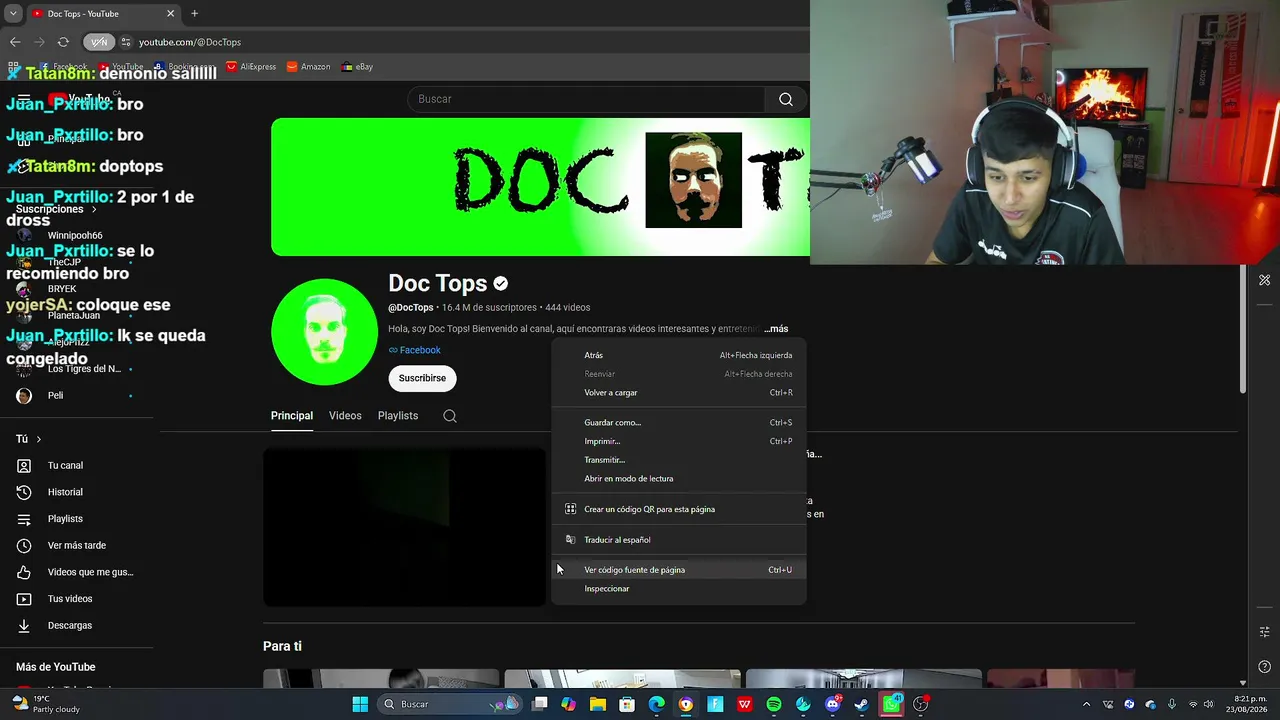Click the YouTube search magnifier button

point(786,99)
